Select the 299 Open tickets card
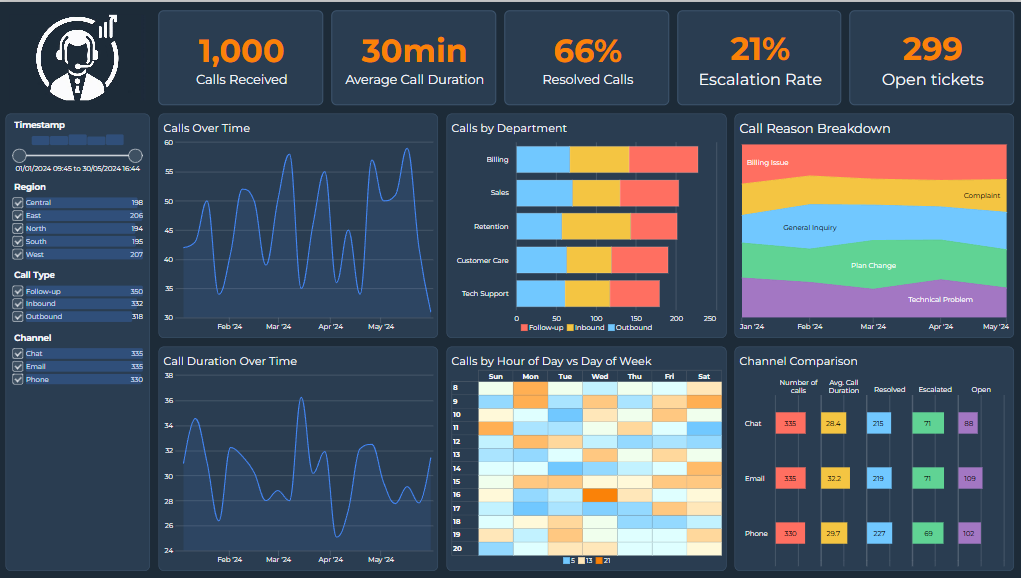Image resolution: width=1021 pixels, height=578 pixels. click(x=932, y=58)
